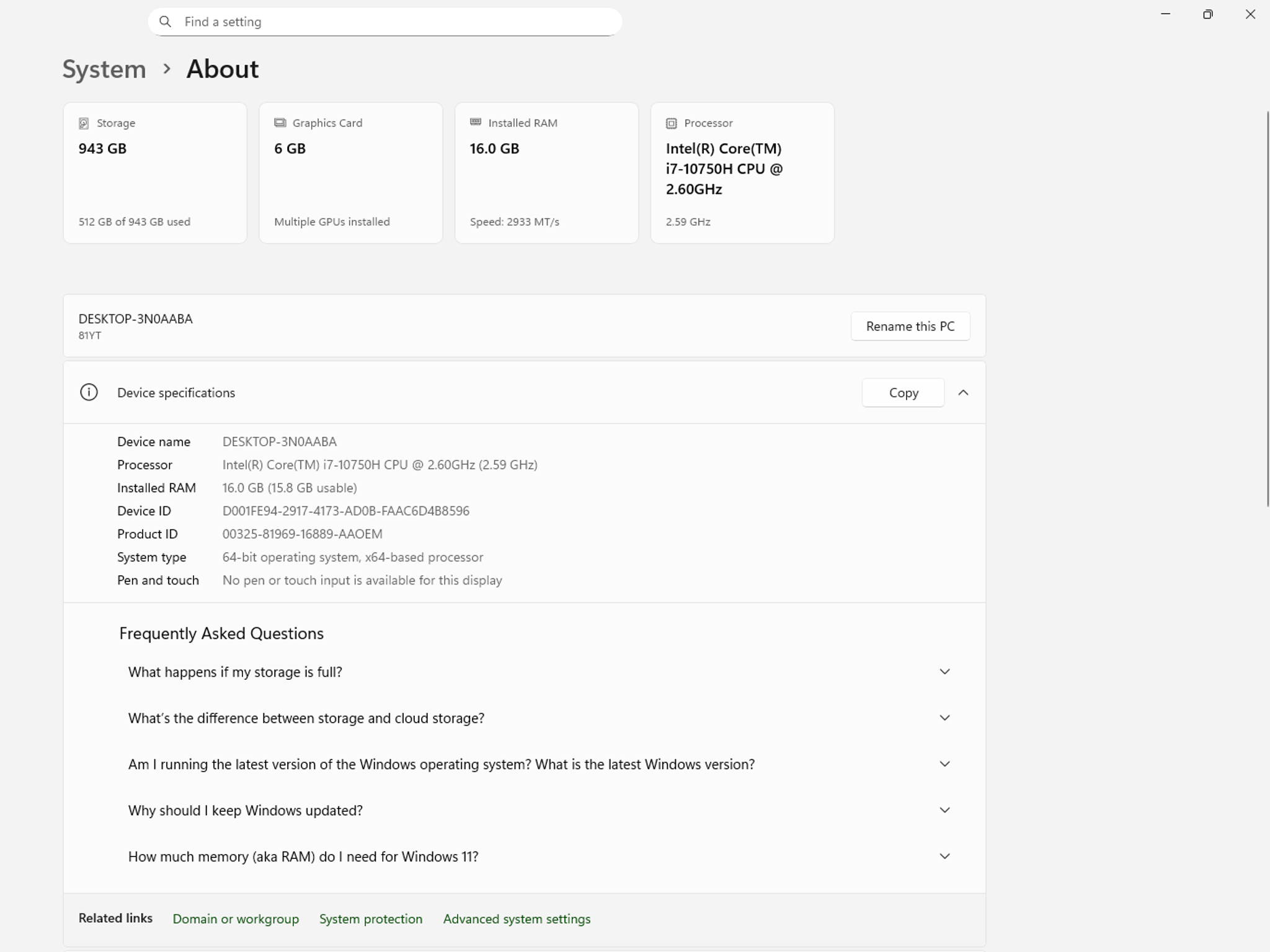1270x952 pixels.
Task: Go back to System in breadcrumb
Action: (x=104, y=69)
